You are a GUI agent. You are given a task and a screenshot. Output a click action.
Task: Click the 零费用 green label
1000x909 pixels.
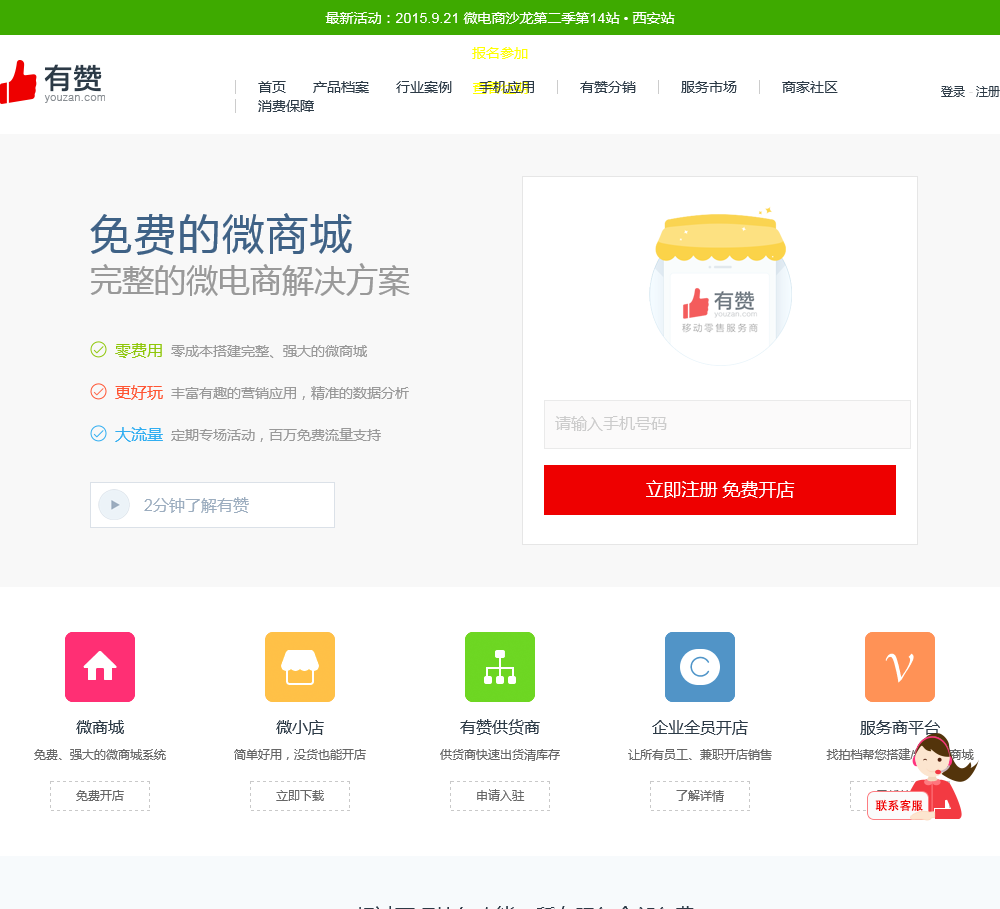[x=138, y=350]
